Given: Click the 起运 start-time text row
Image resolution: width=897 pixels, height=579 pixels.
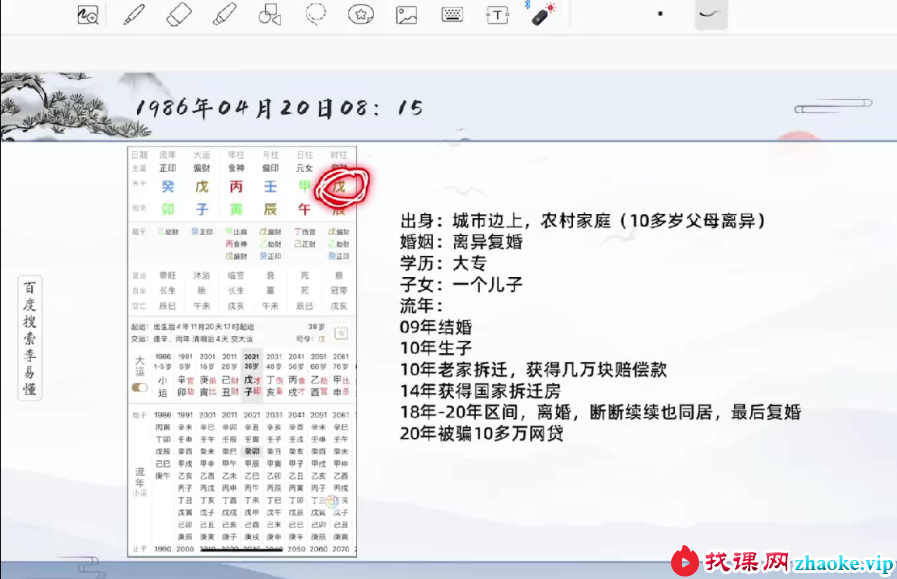Looking at the screenshot, I should point(192,327).
